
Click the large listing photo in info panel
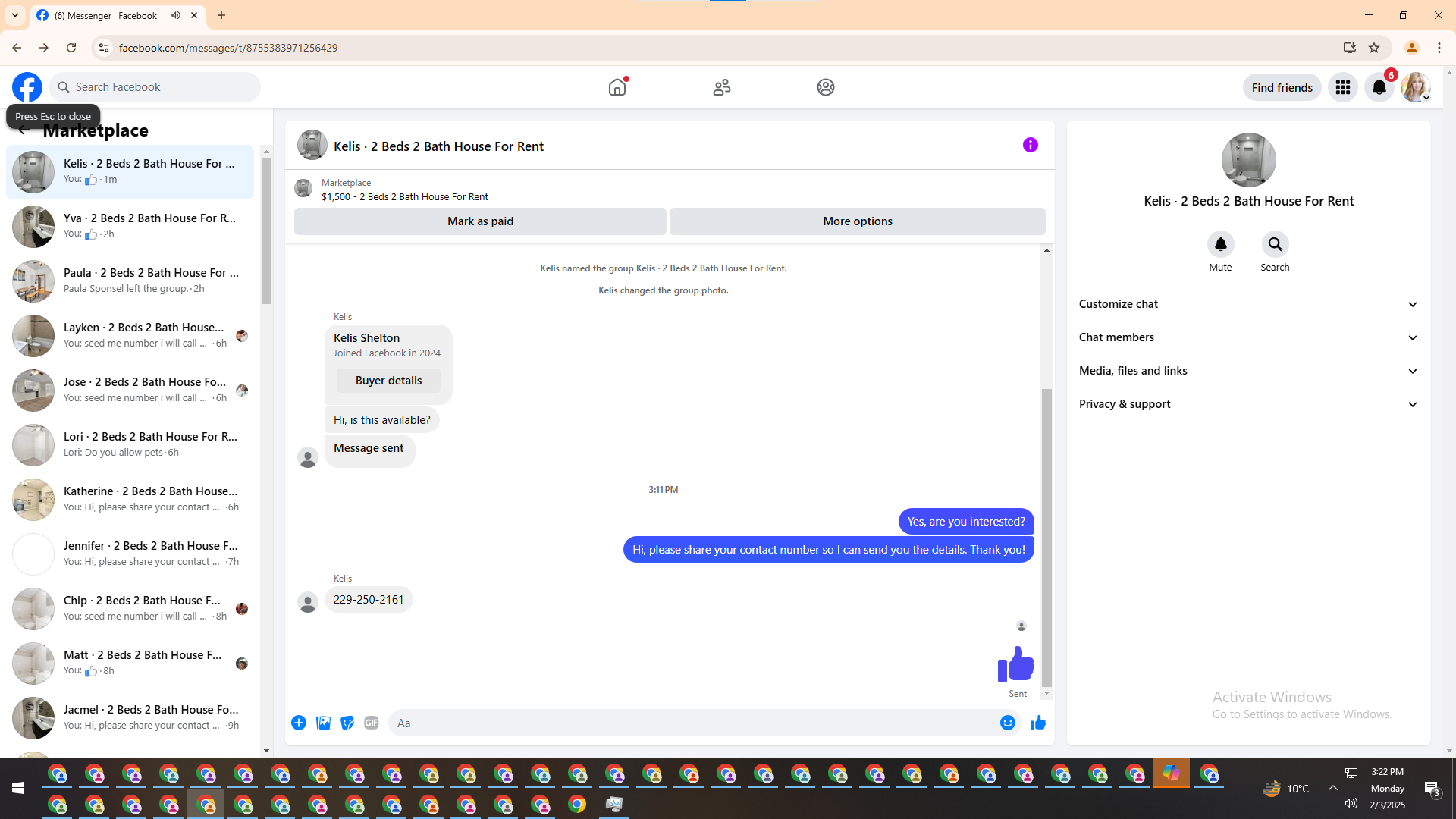1248,160
